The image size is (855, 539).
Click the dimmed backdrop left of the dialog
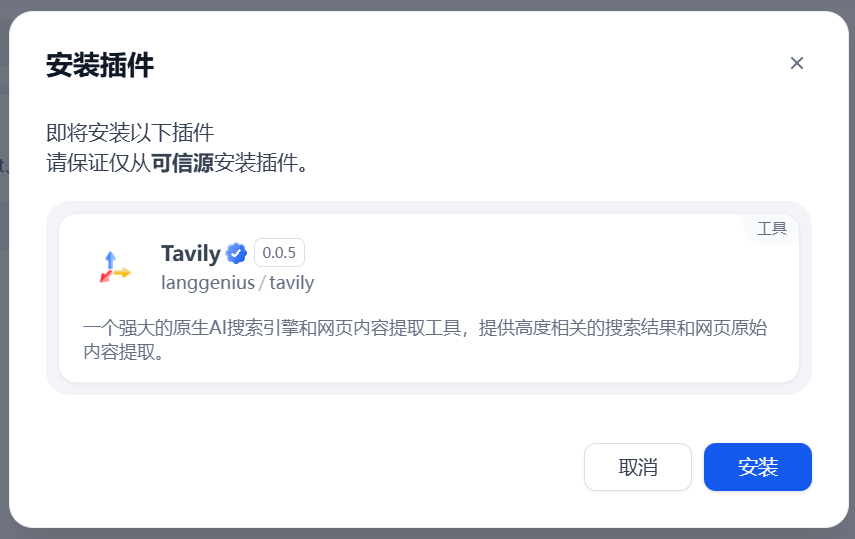4,300
